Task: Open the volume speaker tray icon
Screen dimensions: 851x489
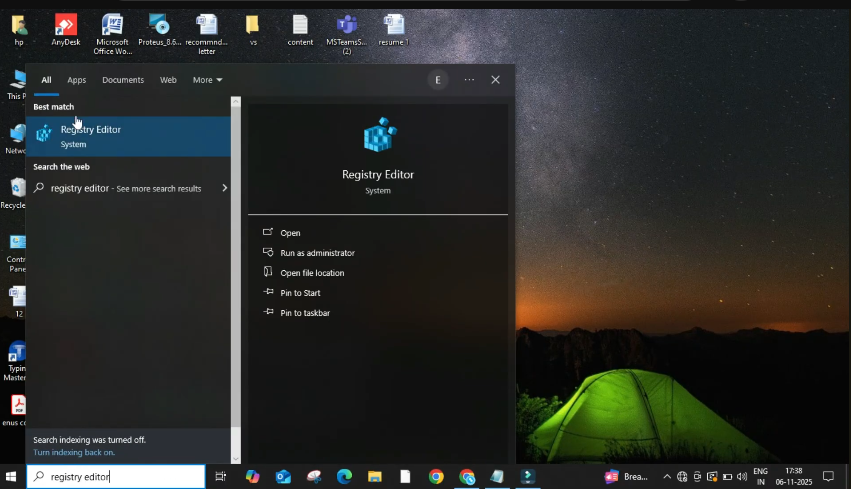Action: [742, 477]
